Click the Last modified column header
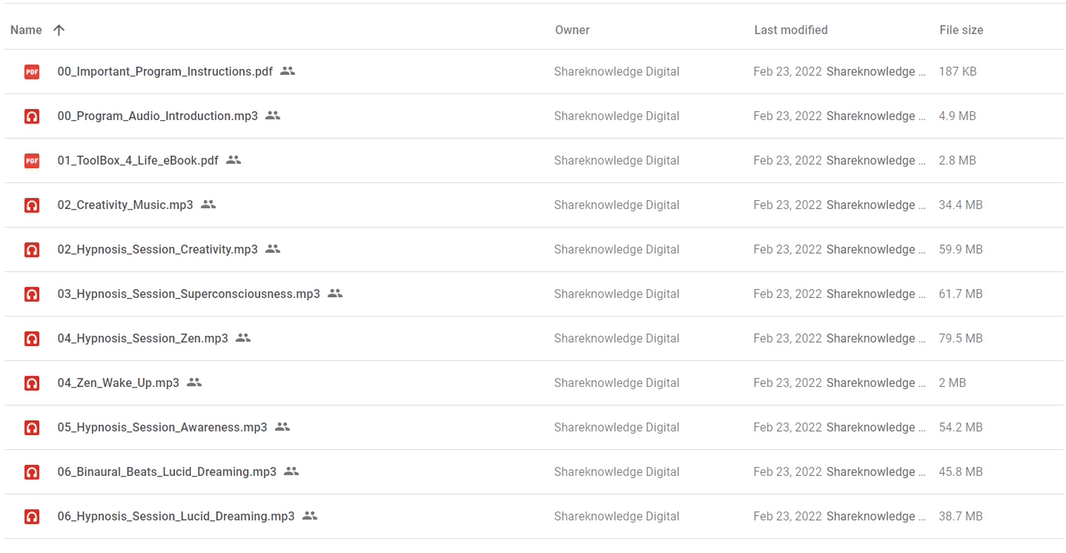Screen dimensions: 1066x553 click(791, 30)
